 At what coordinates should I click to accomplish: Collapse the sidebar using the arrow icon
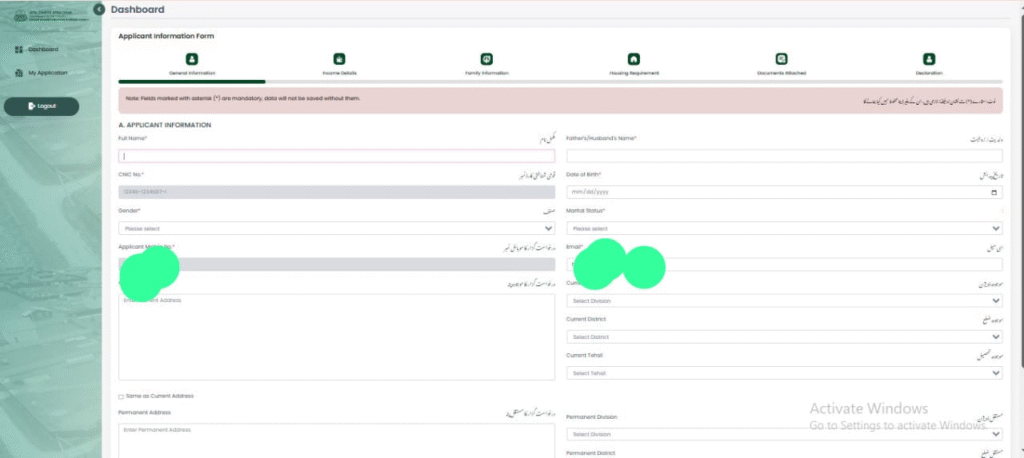click(98, 9)
